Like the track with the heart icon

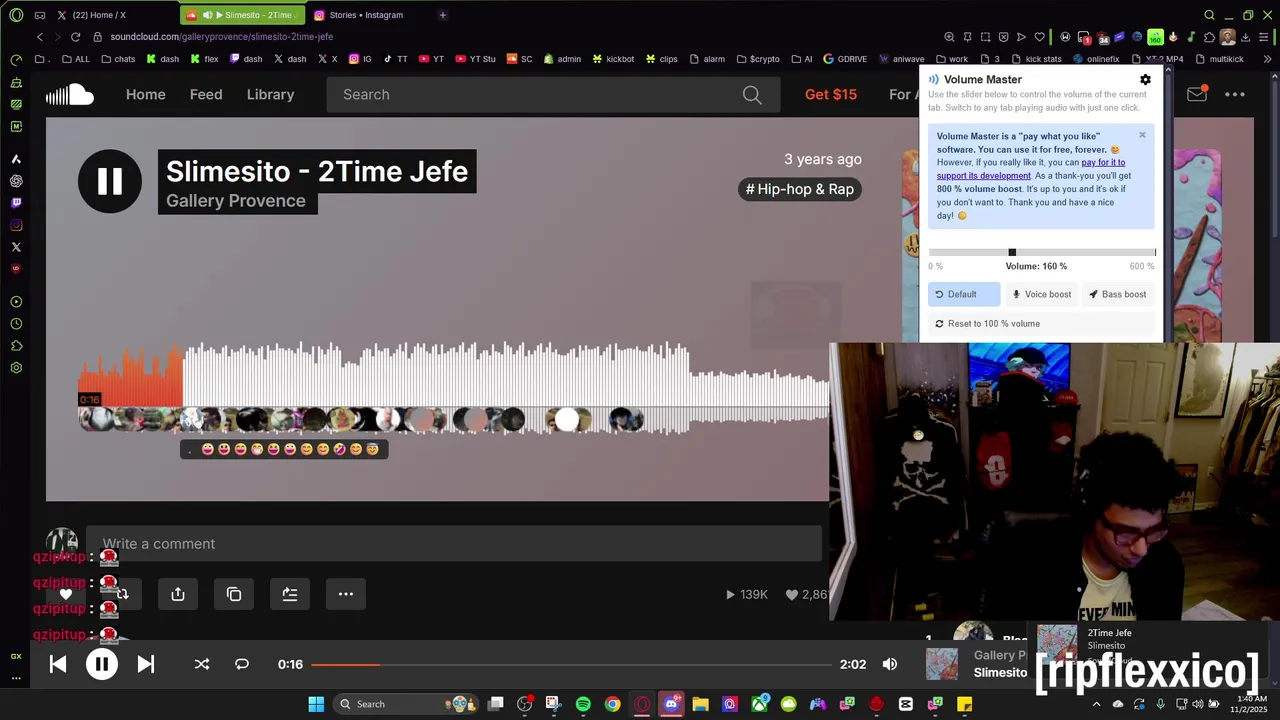click(x=66, y=594)
